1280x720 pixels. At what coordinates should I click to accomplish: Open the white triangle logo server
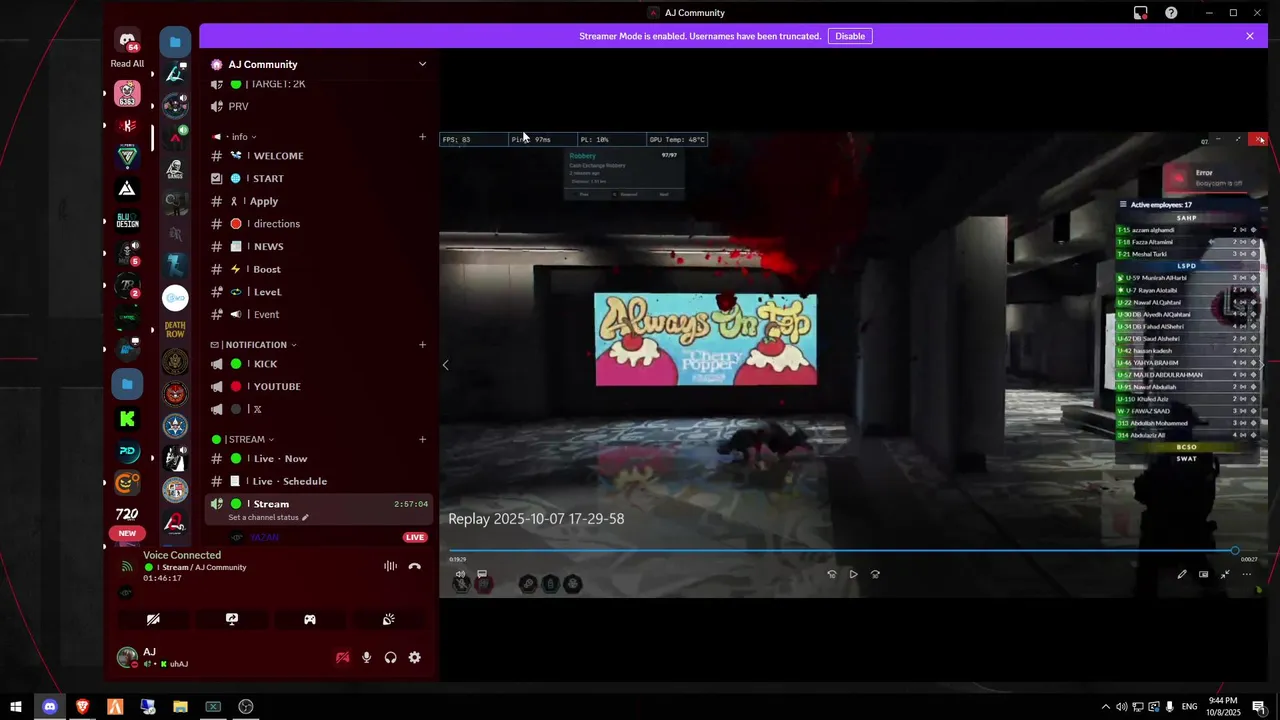[127, 188]
